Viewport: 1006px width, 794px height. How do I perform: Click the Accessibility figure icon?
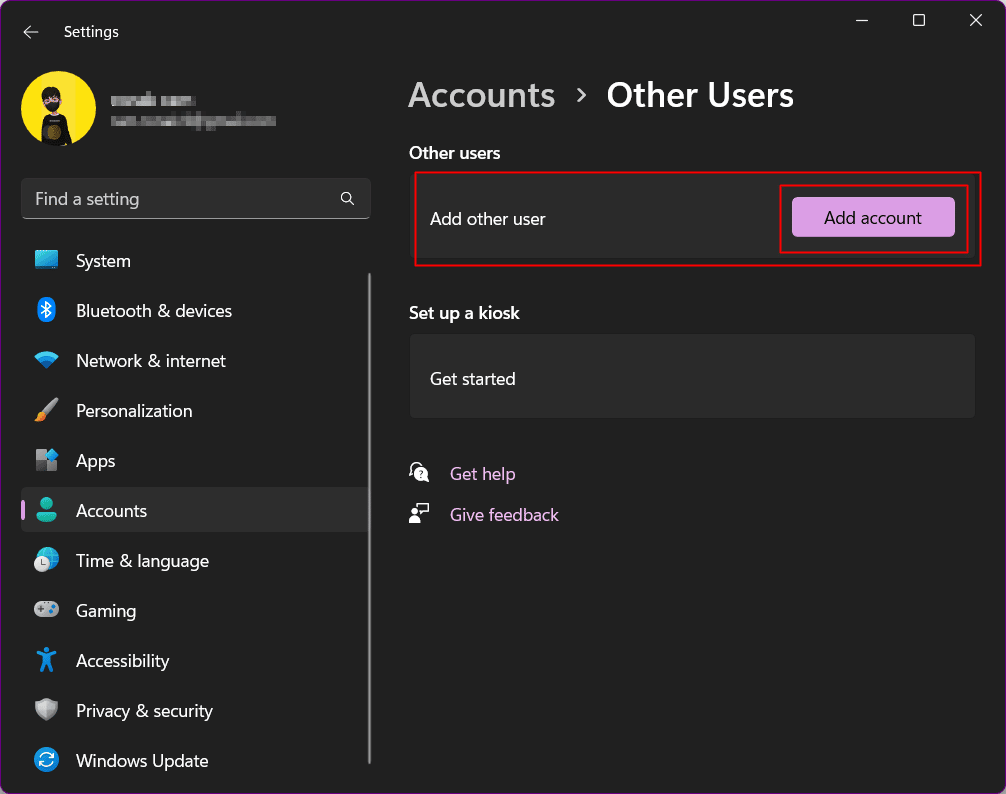tap(46, 660)
